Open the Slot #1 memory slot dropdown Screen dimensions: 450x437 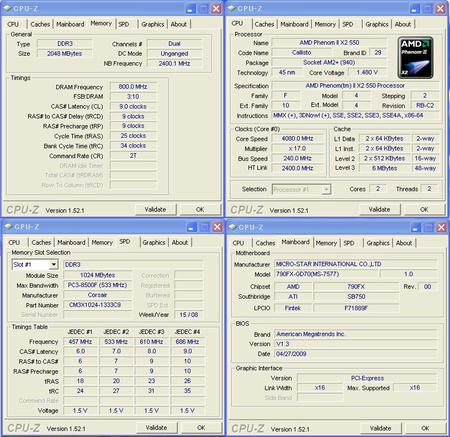pyautogui.click(x=53, y=265)
